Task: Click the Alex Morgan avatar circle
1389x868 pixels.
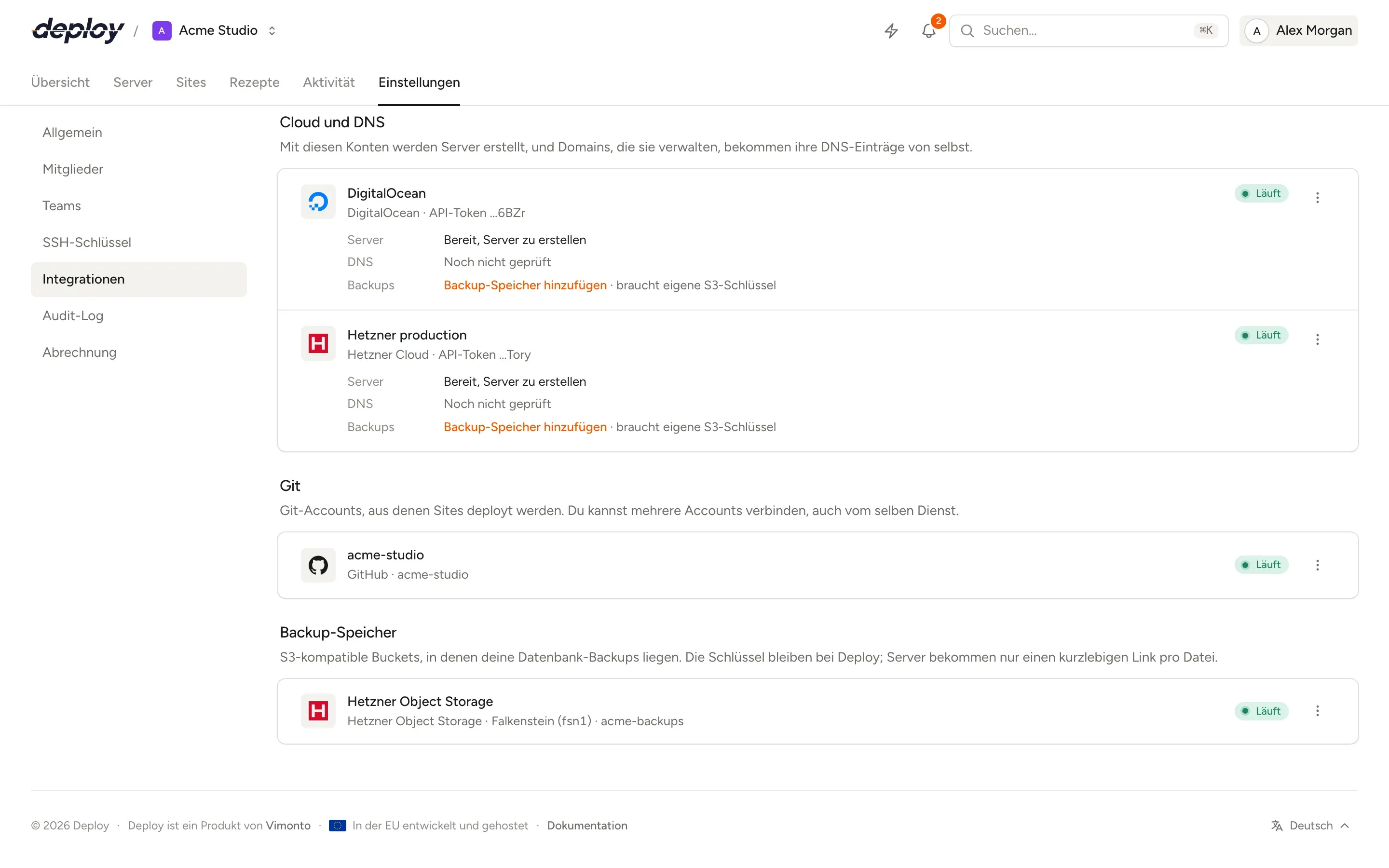Action: [x=1256, y=31]
